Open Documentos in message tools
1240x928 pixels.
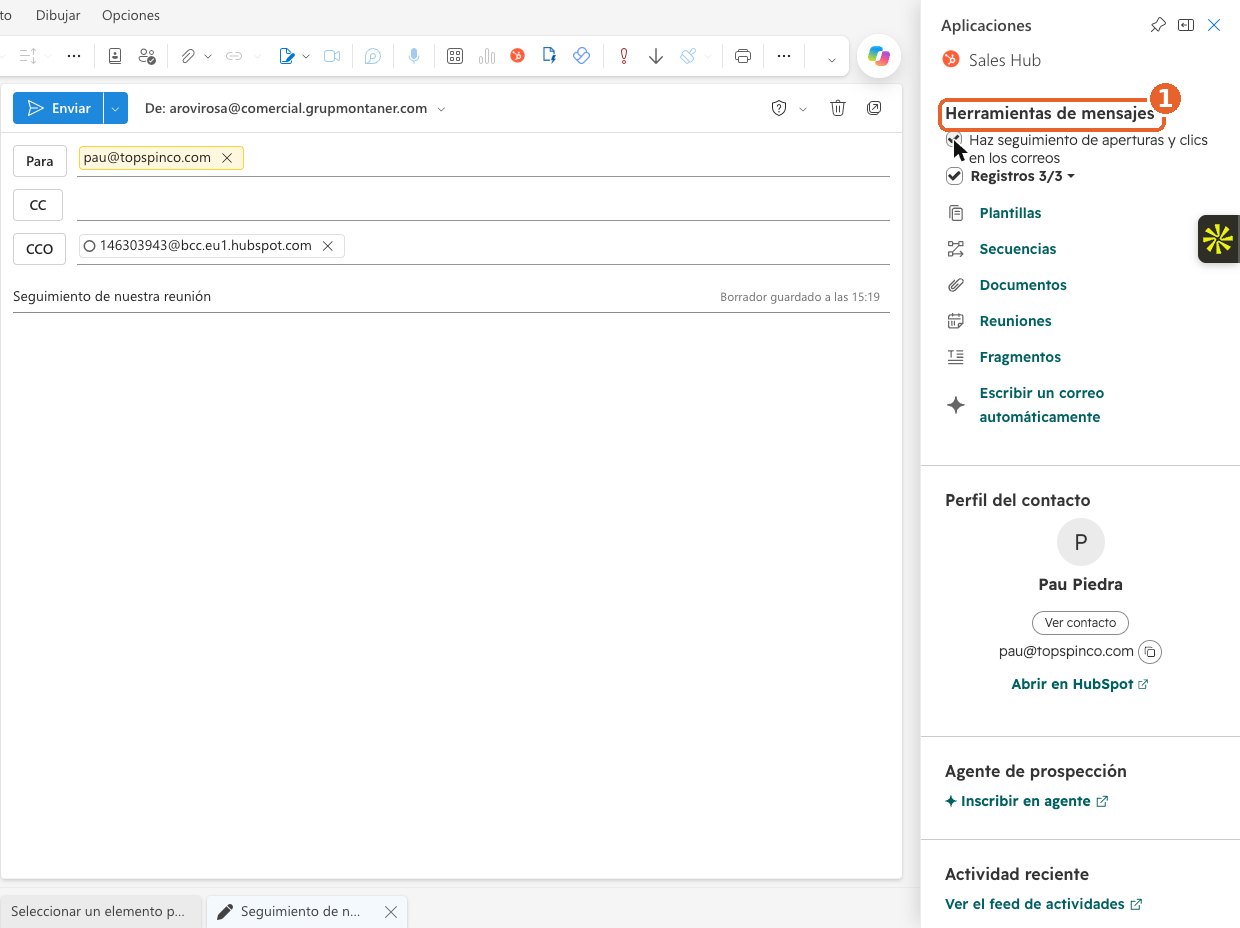1023,285
